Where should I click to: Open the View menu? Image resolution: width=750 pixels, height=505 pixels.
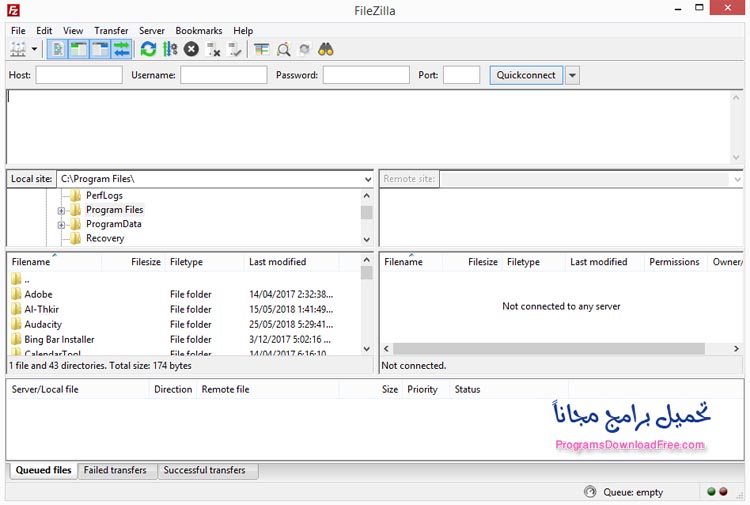73,31
